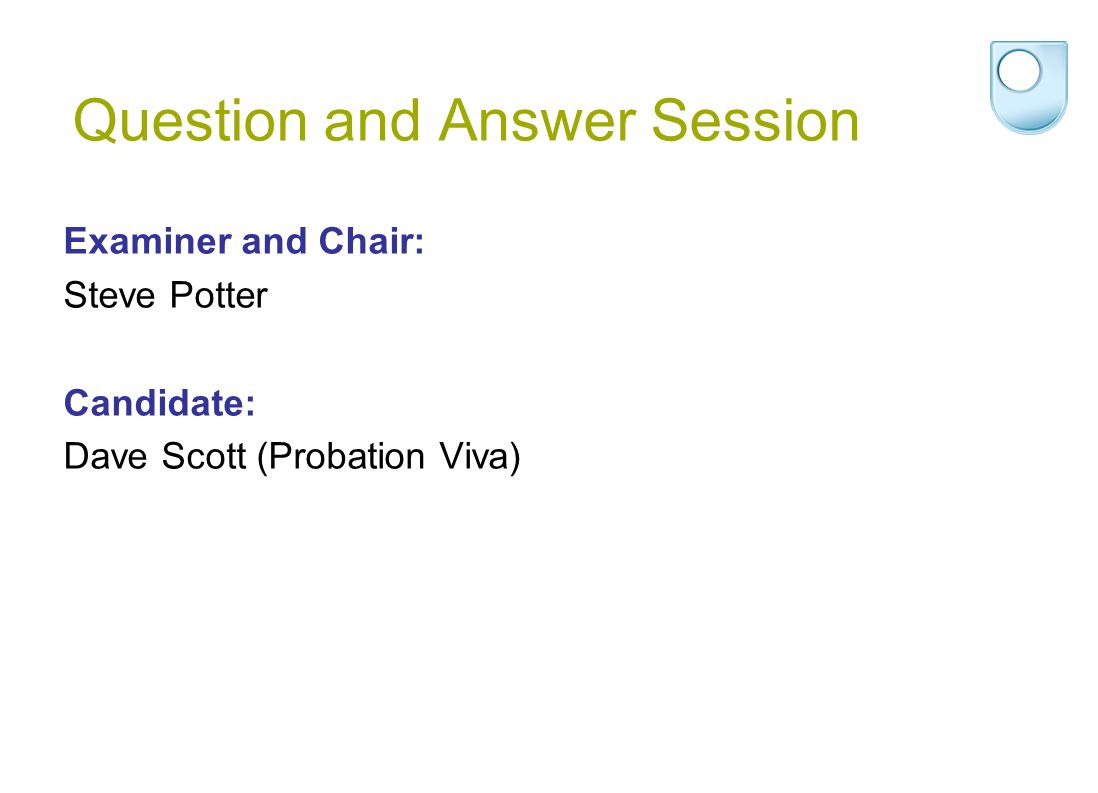Click the word Question in the title
Viewport: 1098px width, 793px height.
pyautogui.click(x=190, y=121)
